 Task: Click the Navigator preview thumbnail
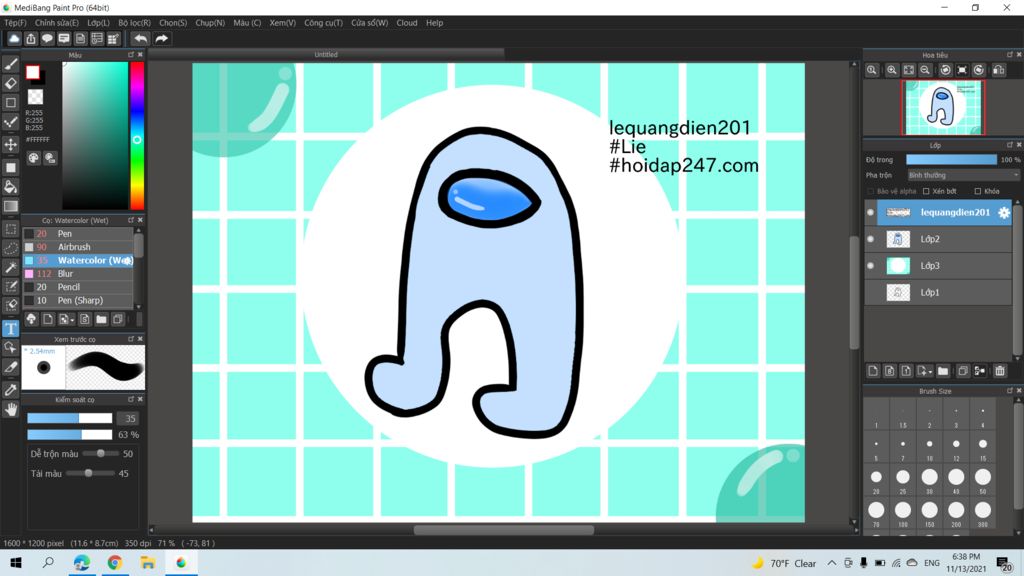click(943, 107)
